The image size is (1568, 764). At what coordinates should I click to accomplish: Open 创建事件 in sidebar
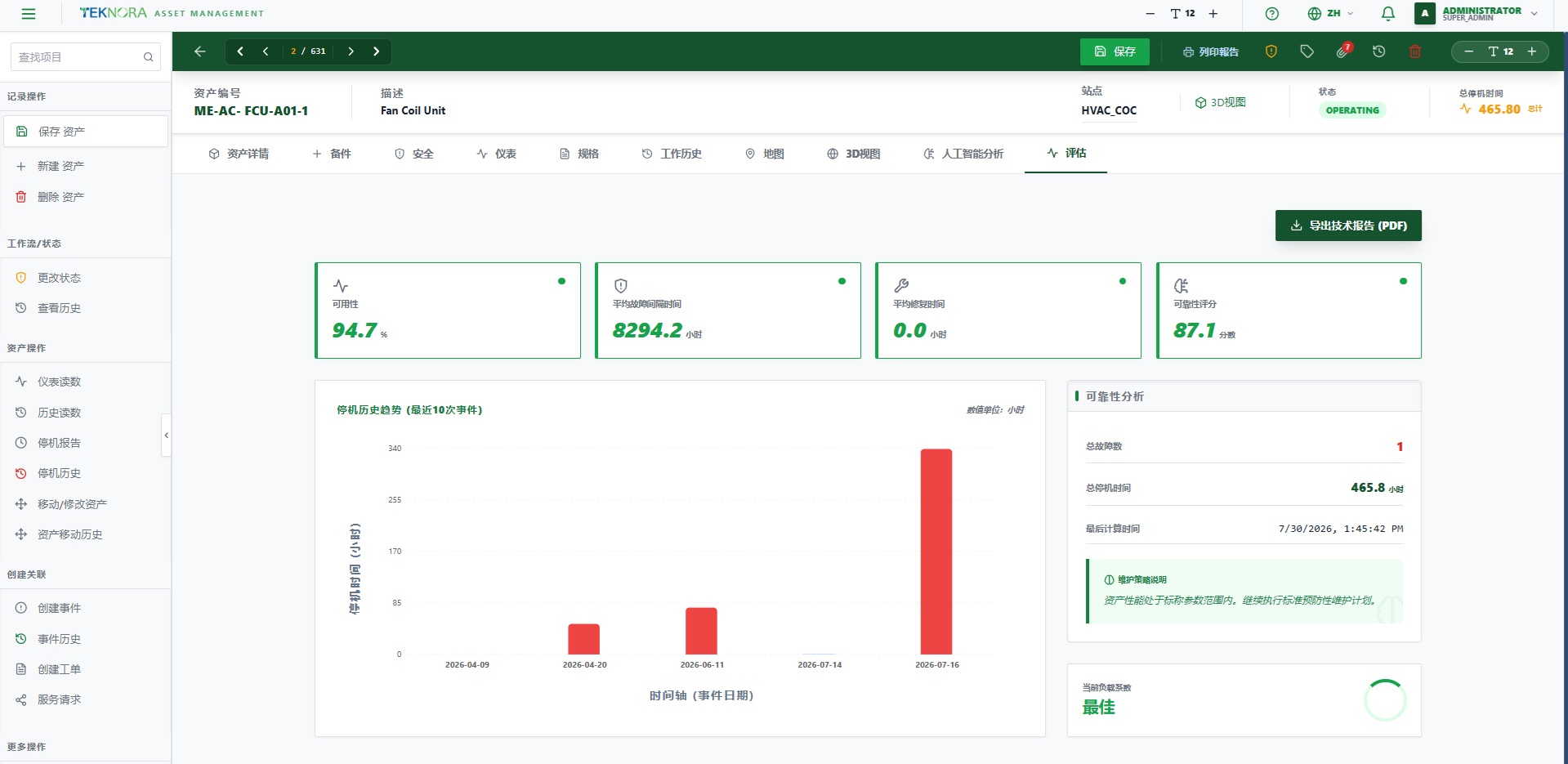pos(85,608)
